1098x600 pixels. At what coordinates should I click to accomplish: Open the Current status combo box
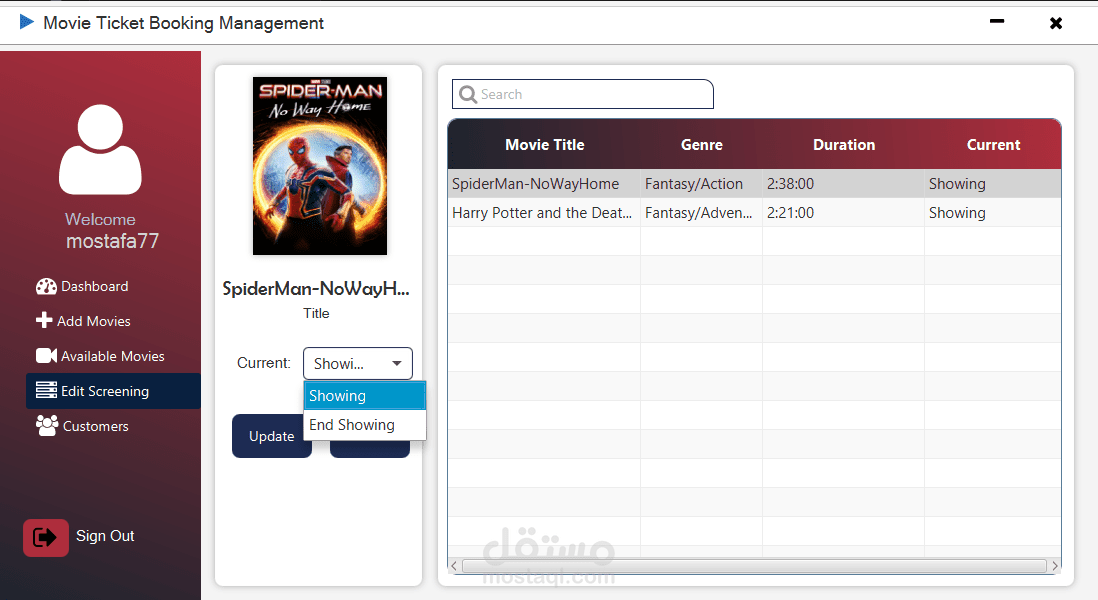358,363
